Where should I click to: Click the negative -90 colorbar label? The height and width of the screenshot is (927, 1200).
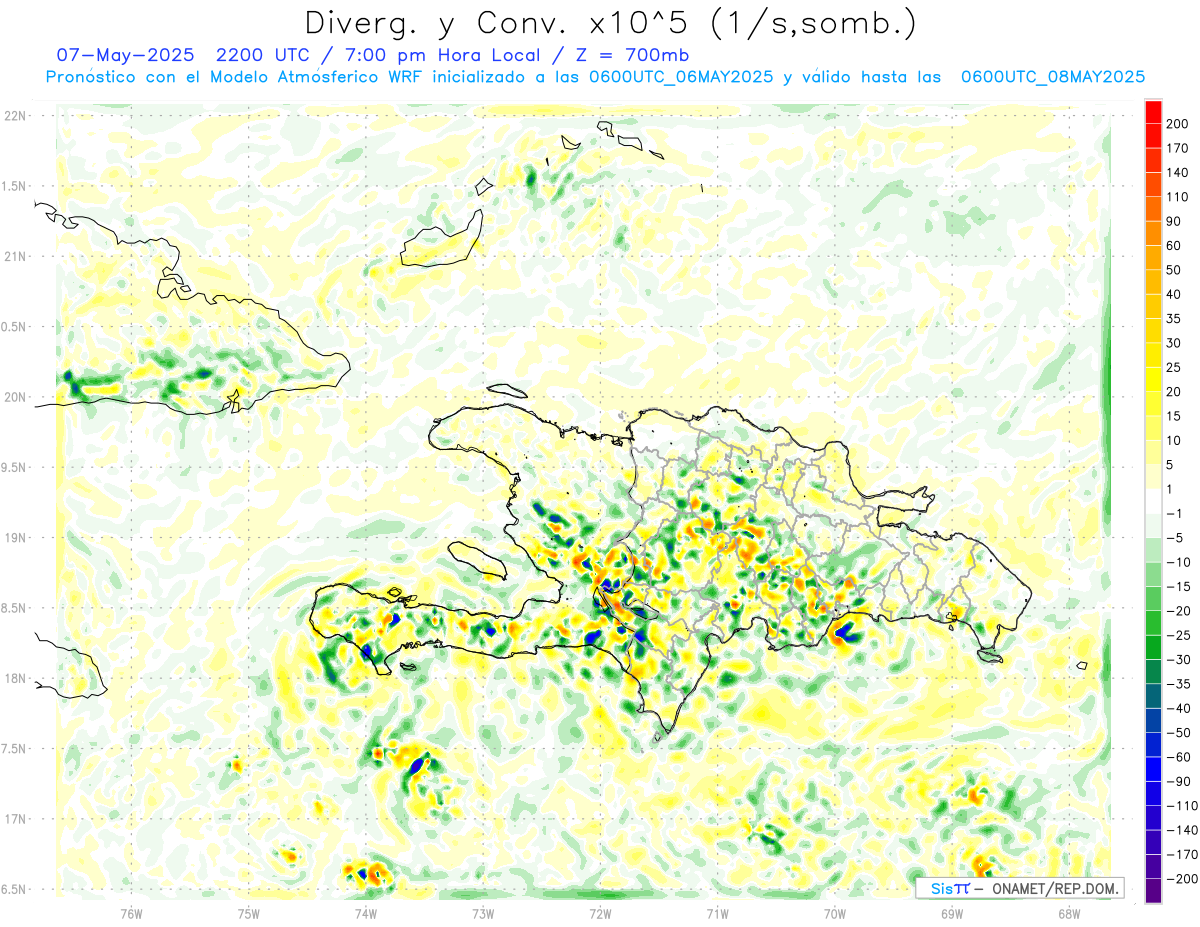(x=1177, y=781)
